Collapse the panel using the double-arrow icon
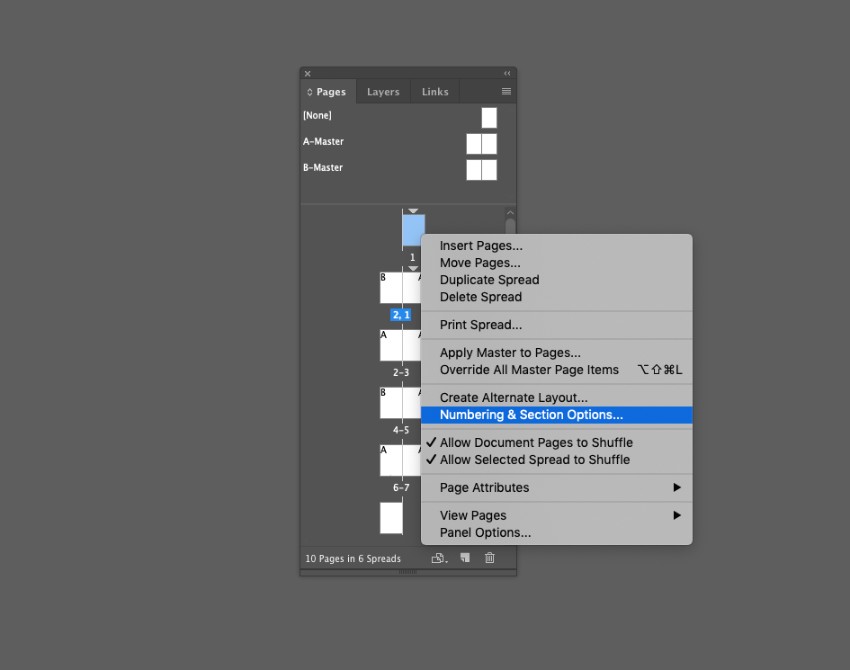The width and height of the screenshot is (850, 670). 507,73
